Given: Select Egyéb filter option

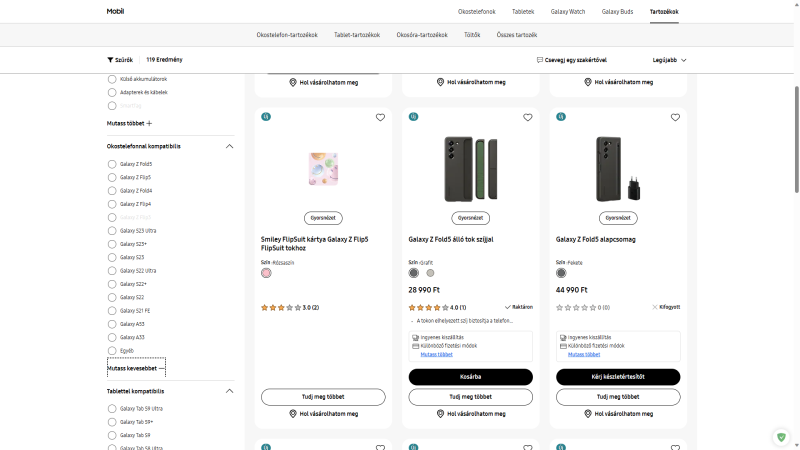Looking at the screenshot, I should (112, 351).
